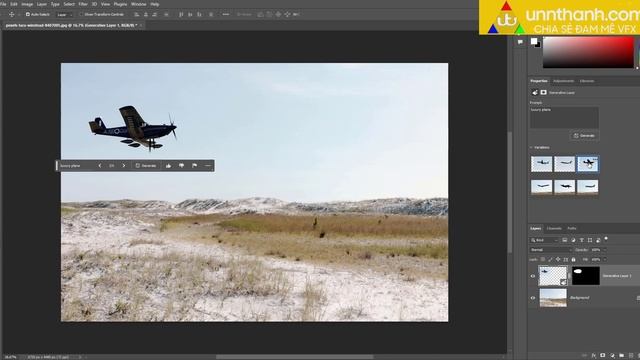Create new adjustment layer icon
Viewport: 640px width, 360px height.
point(612,356)
